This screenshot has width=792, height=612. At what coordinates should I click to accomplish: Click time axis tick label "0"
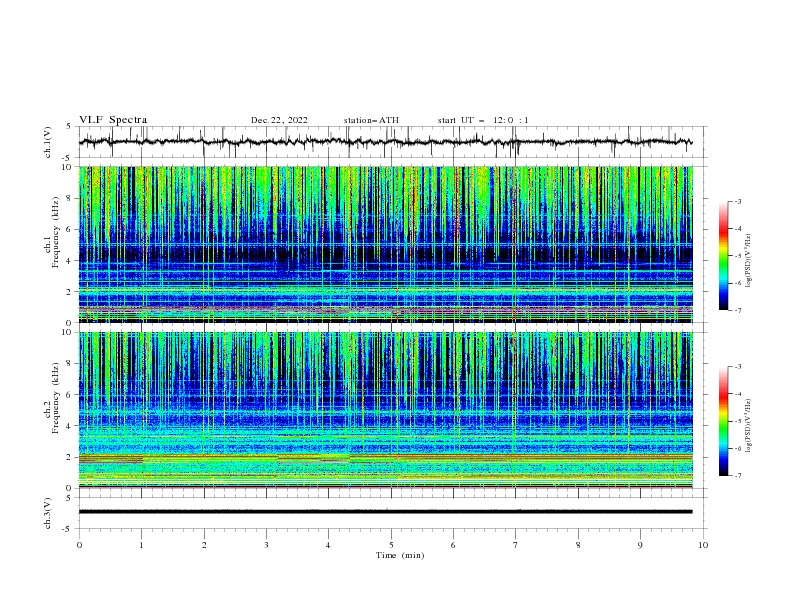[79, 545]
